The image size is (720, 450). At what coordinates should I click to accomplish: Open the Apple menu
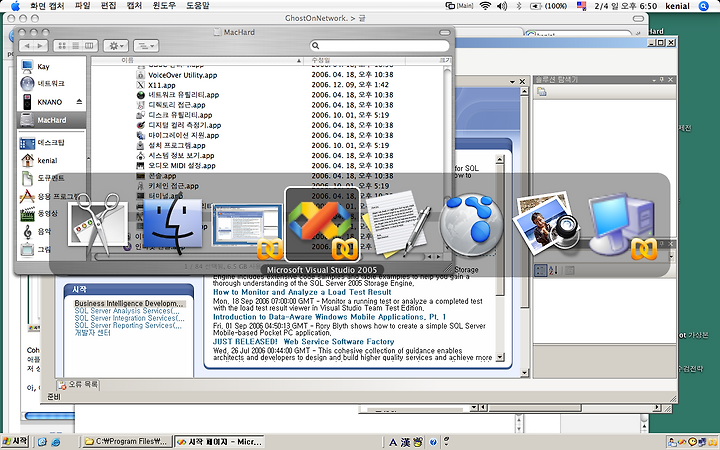pyautogui.click(x=15, y=6)
